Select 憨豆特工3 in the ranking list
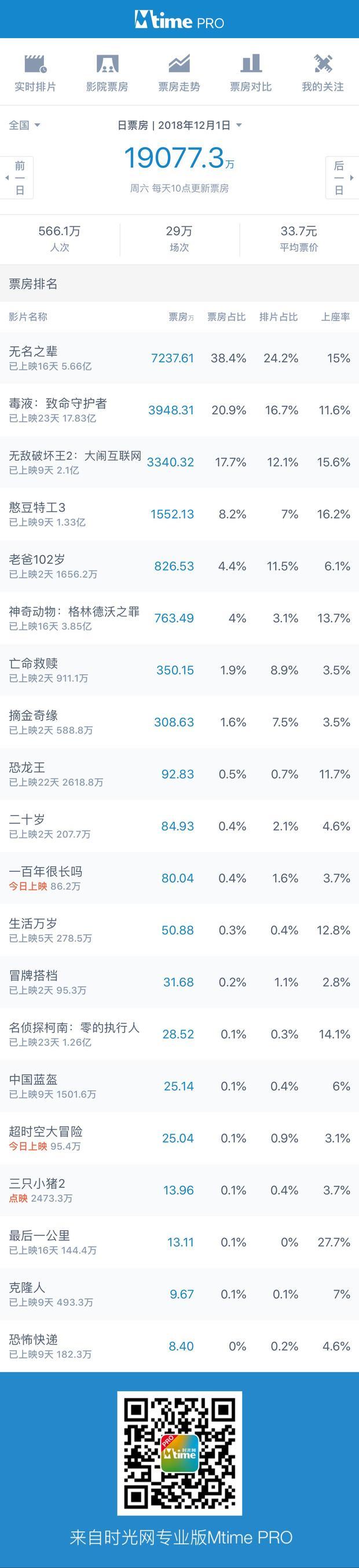The height and width of the screenshot is (1568, 359). [179, 514]
